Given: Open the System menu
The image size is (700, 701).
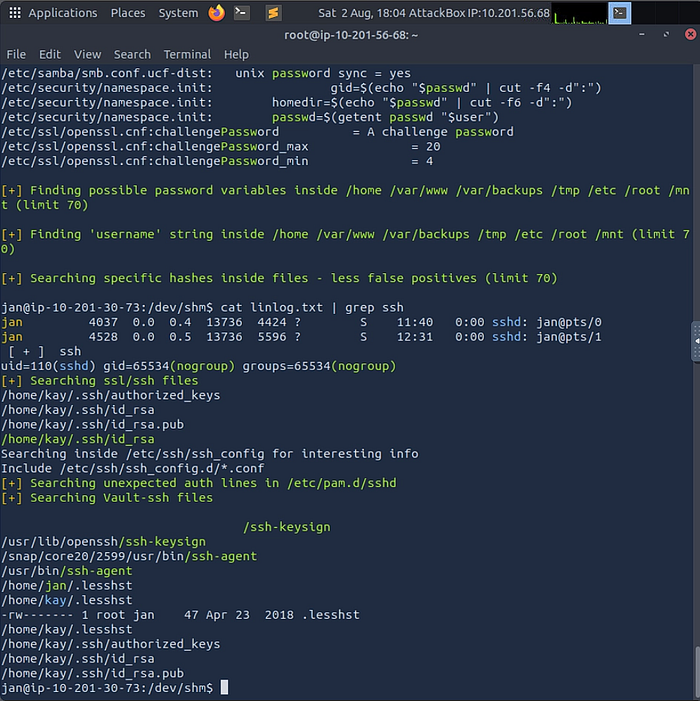Looking at the screenshot, I should click(178, 13).
